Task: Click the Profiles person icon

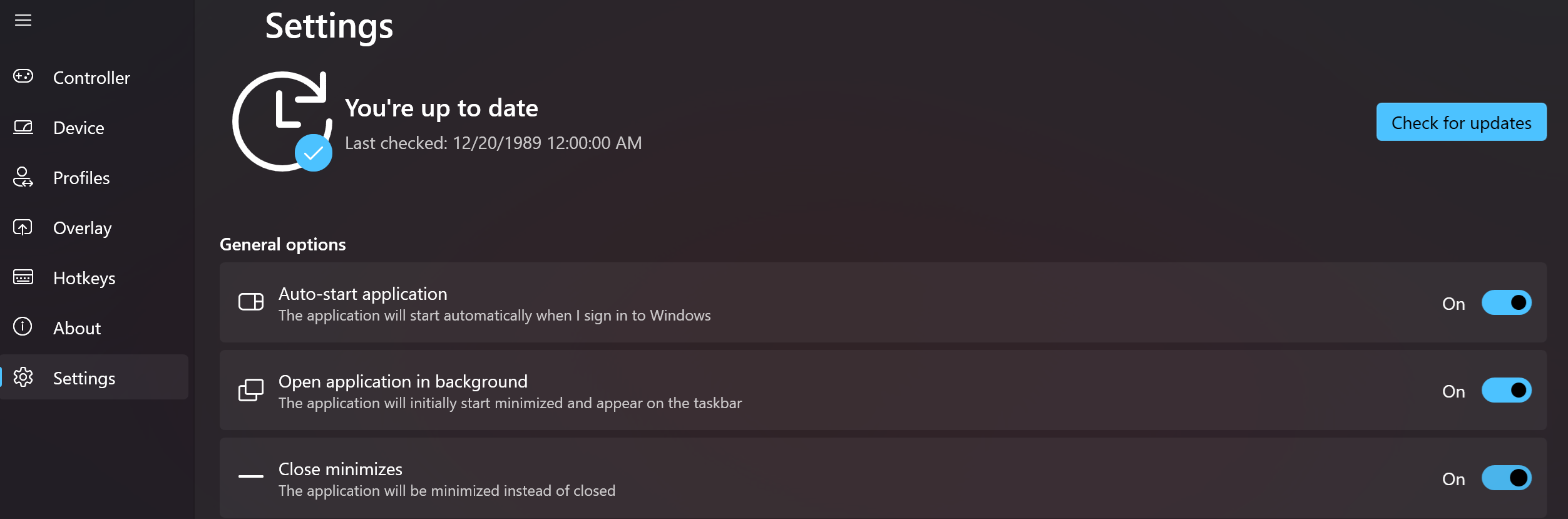Action: [x=23, y=177]
